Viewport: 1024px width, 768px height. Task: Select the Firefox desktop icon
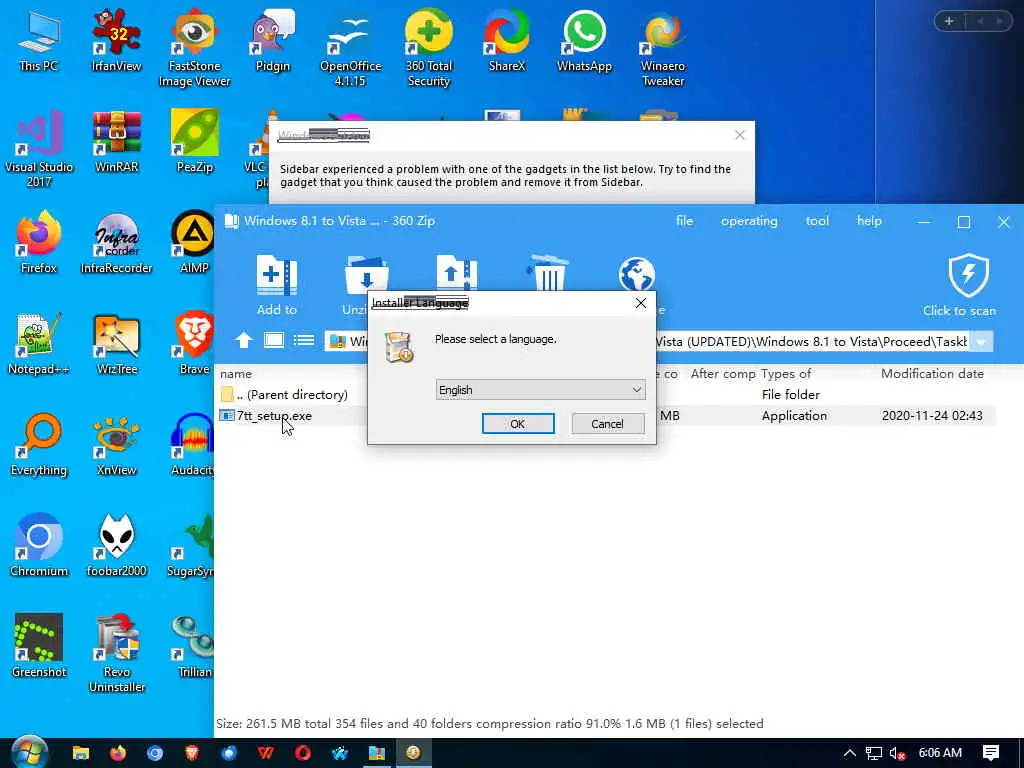tap(39, 242)
